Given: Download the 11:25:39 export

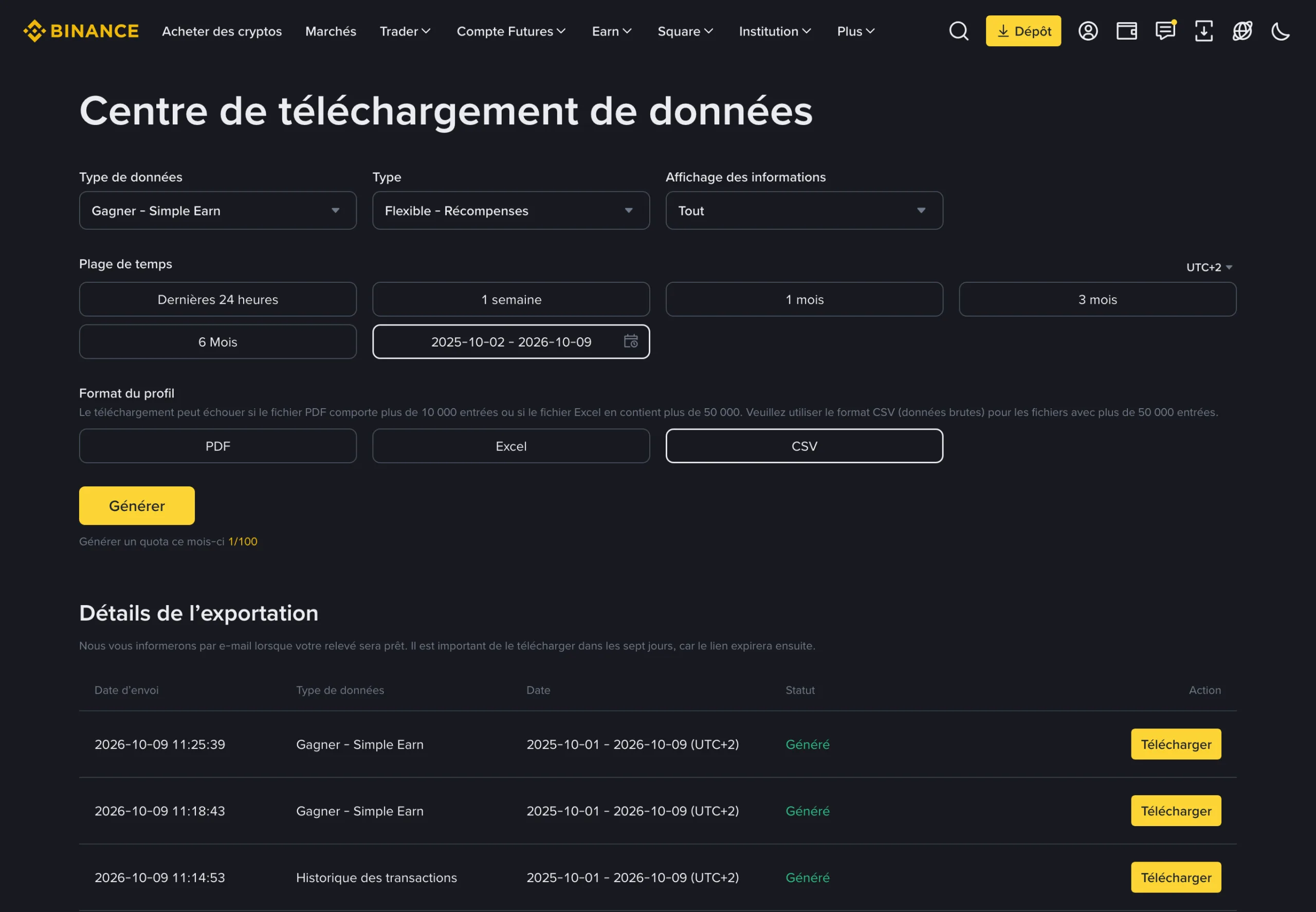Looking at the screenshot, I should point(1176,744).
